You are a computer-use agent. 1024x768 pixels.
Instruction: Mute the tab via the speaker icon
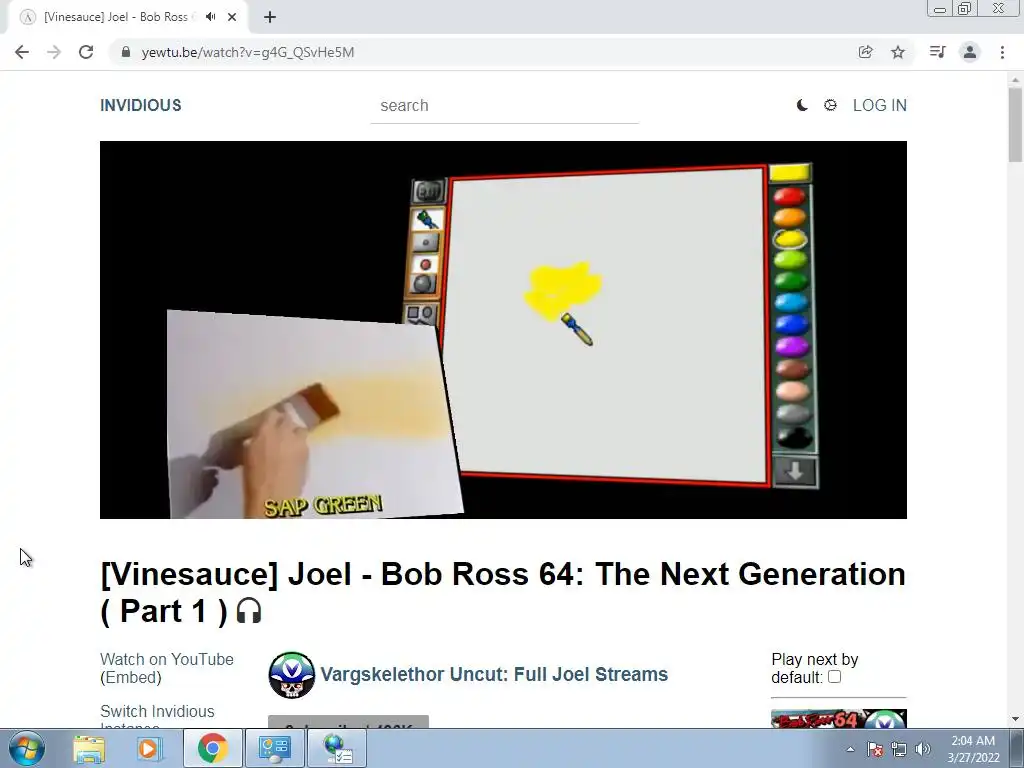210,17
